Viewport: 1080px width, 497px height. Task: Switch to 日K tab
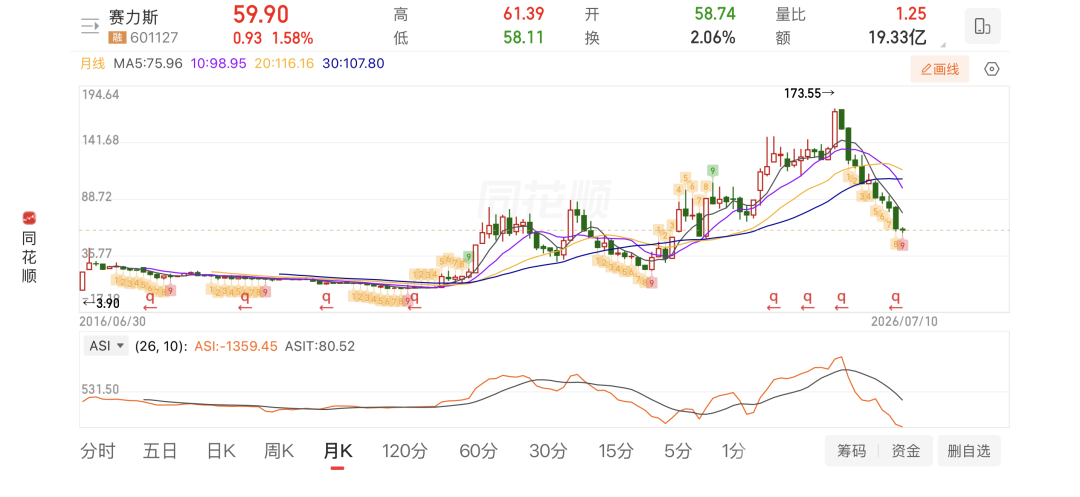221,451
